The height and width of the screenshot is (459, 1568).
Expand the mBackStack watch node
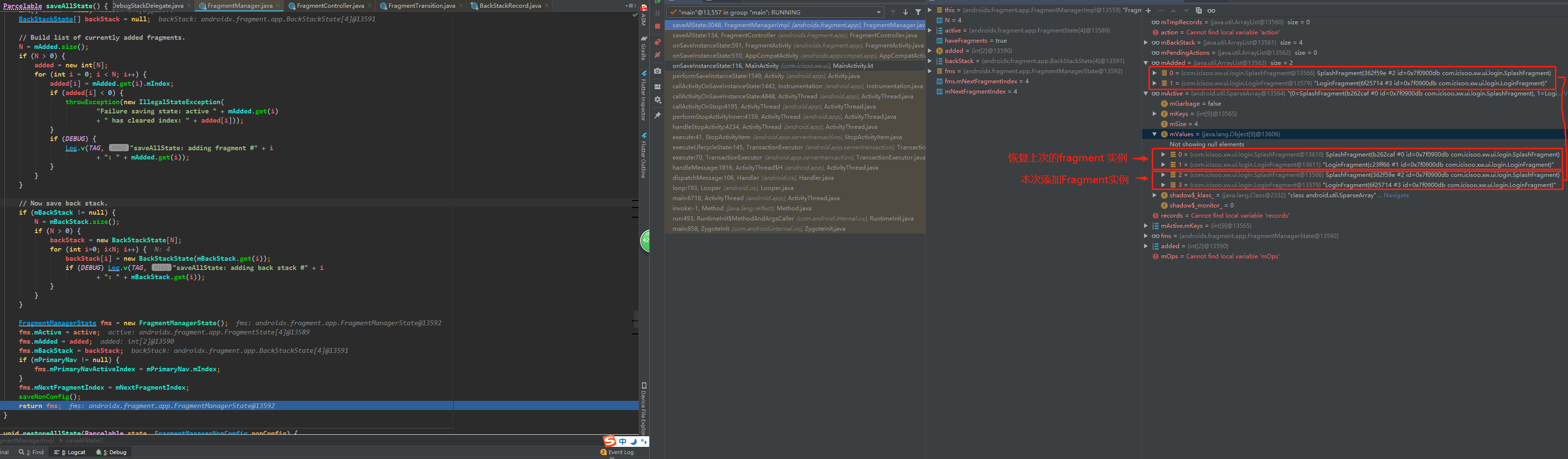pyautogui.click(x=1145, y=43)
